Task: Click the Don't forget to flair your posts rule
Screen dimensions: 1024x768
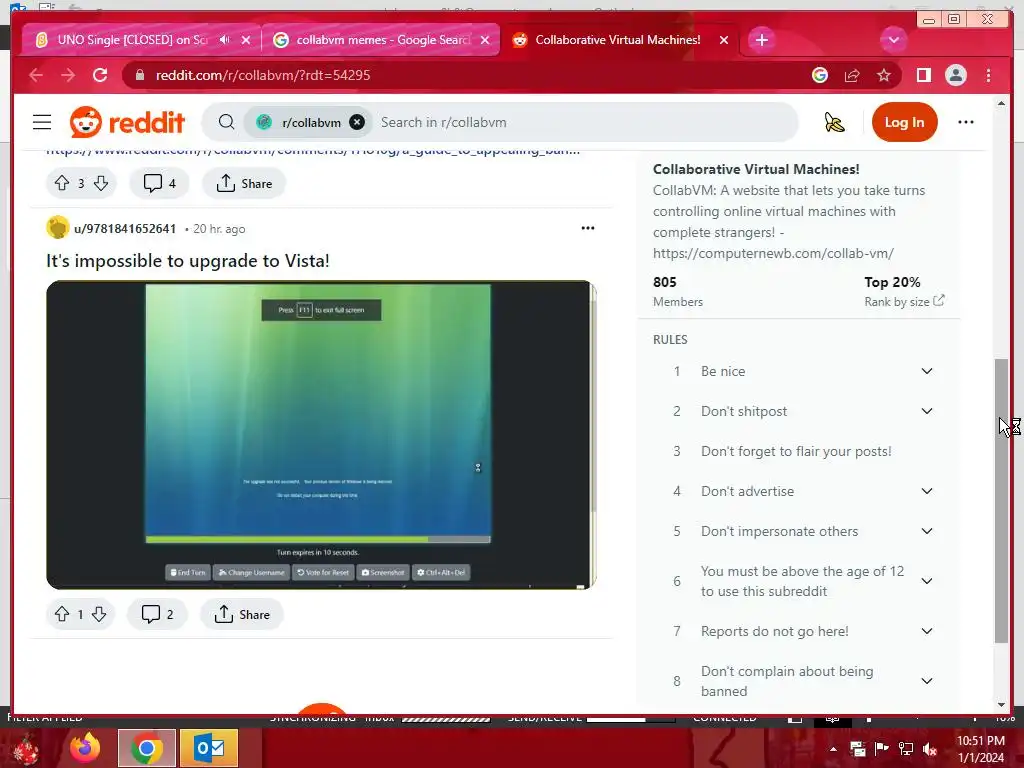Action: [795, 451]
